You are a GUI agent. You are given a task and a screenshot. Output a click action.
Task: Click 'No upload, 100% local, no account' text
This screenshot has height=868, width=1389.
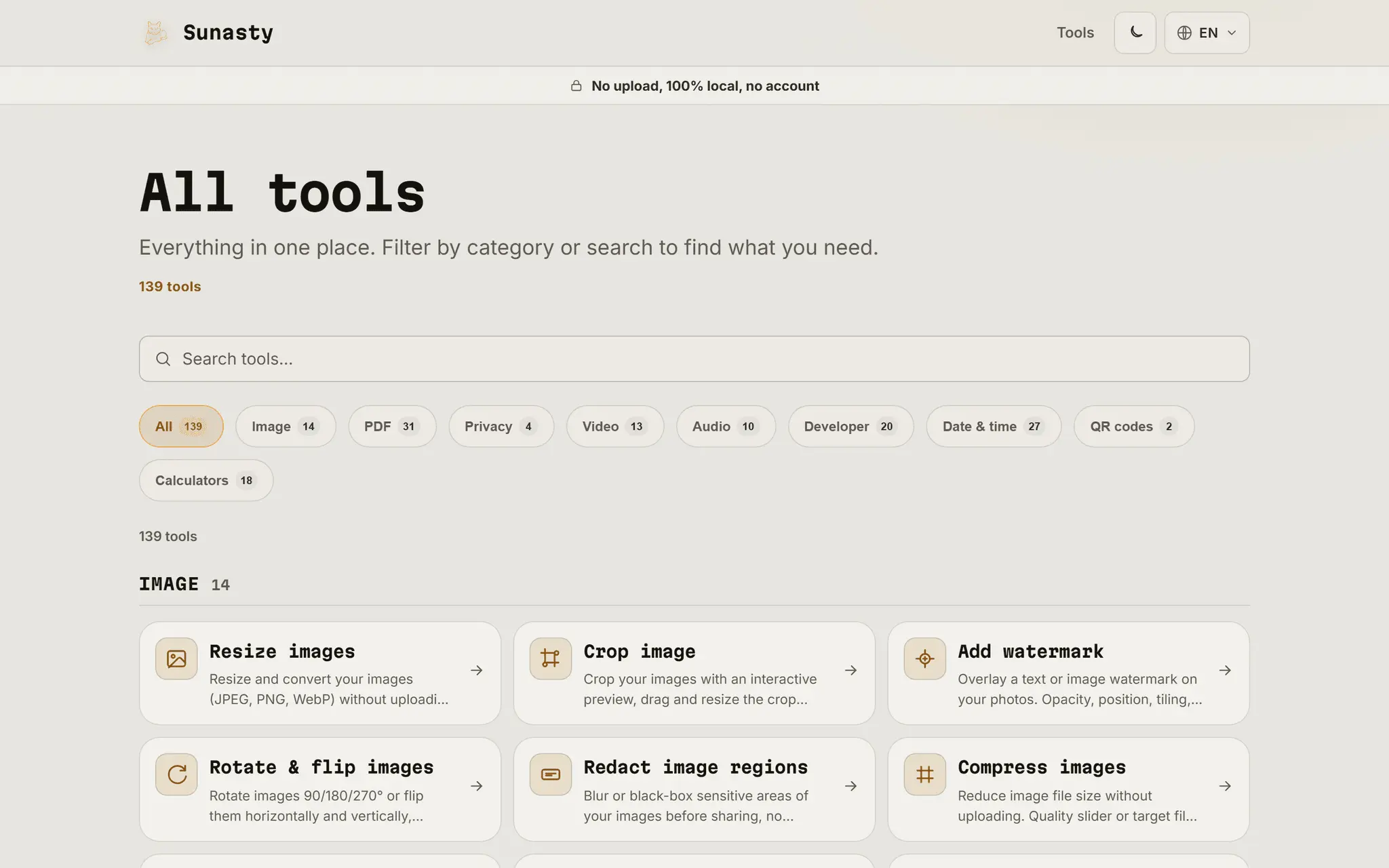pyautogui.click(x=705, y=86)
